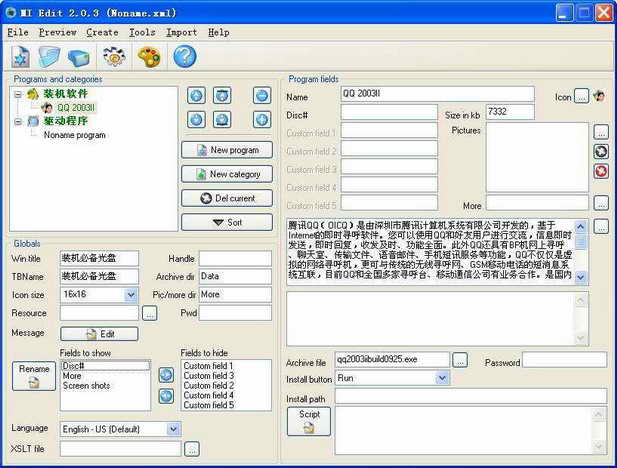Click the red remove picture icon
The height and width of the screenshot is (468, 617).
coord(601,171)
